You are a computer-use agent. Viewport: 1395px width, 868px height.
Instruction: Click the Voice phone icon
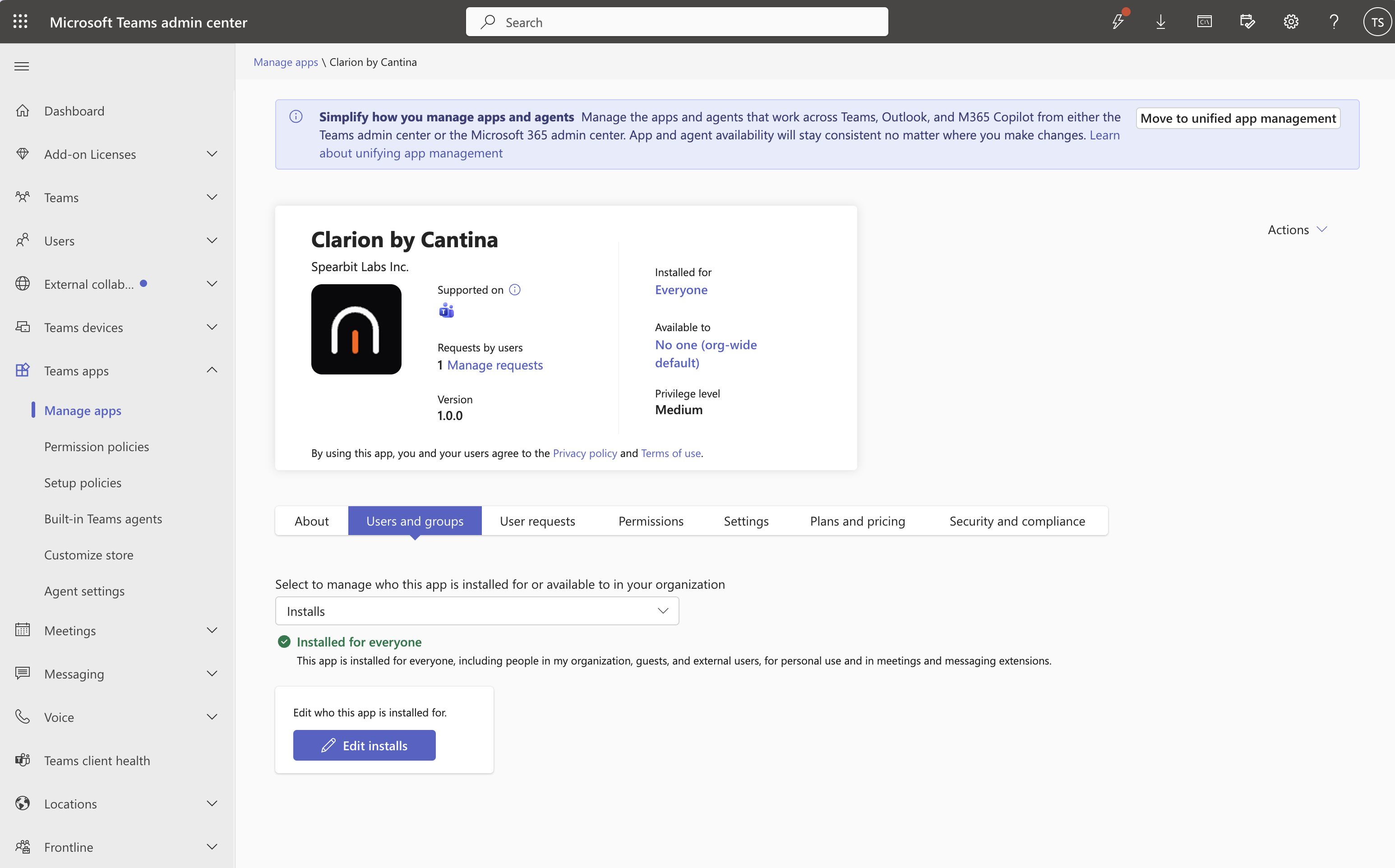click(23, 717)
